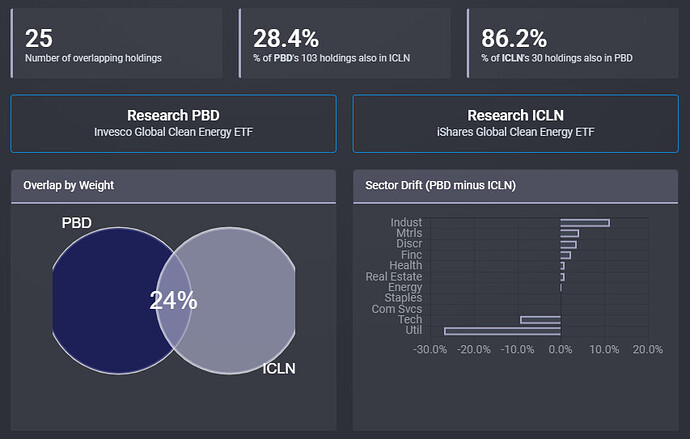Click the 'Staples' axis label
Viewport: 690px width, 439px height.
point(403,298)
